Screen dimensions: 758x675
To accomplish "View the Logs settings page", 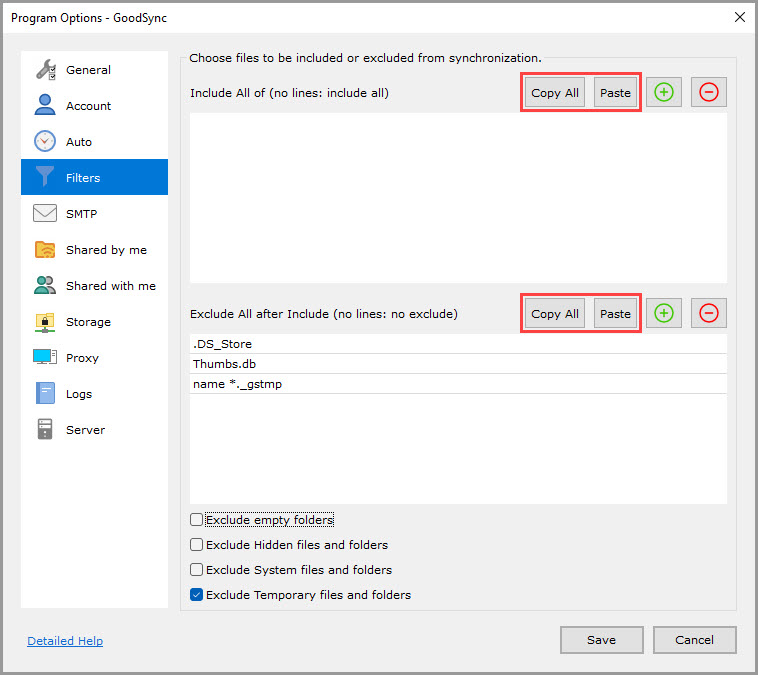I will coord(94,394).
